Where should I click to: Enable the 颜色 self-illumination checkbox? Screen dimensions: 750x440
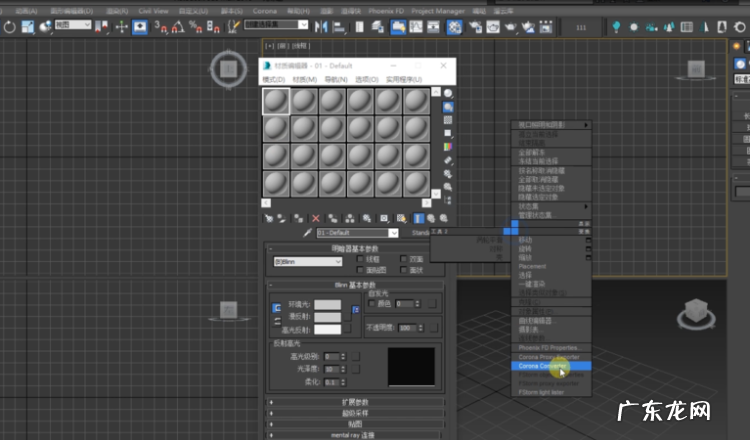(x=372, y=304)
